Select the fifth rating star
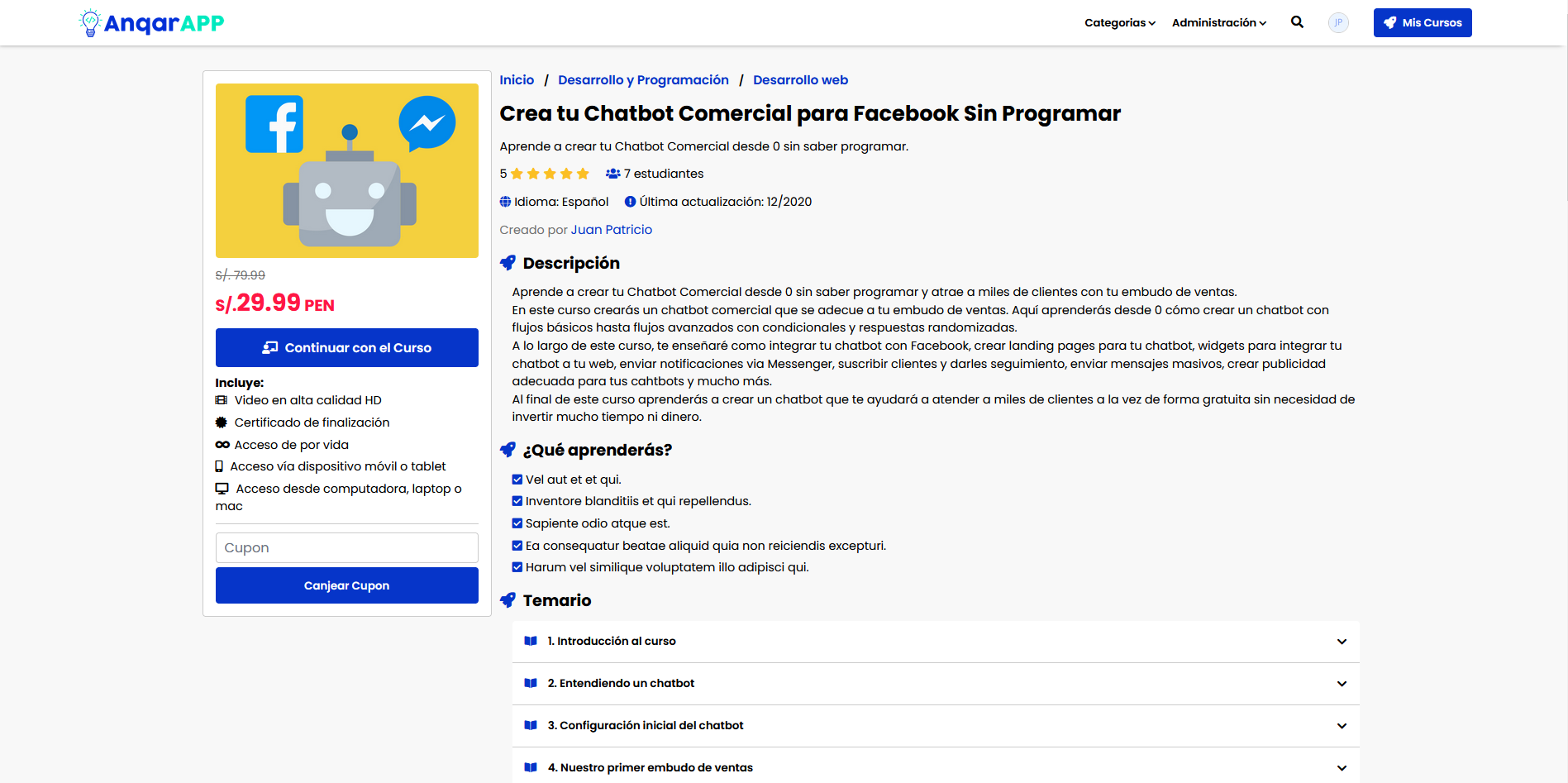Viewport: 1568px width, 783px height. click(583, 174)
